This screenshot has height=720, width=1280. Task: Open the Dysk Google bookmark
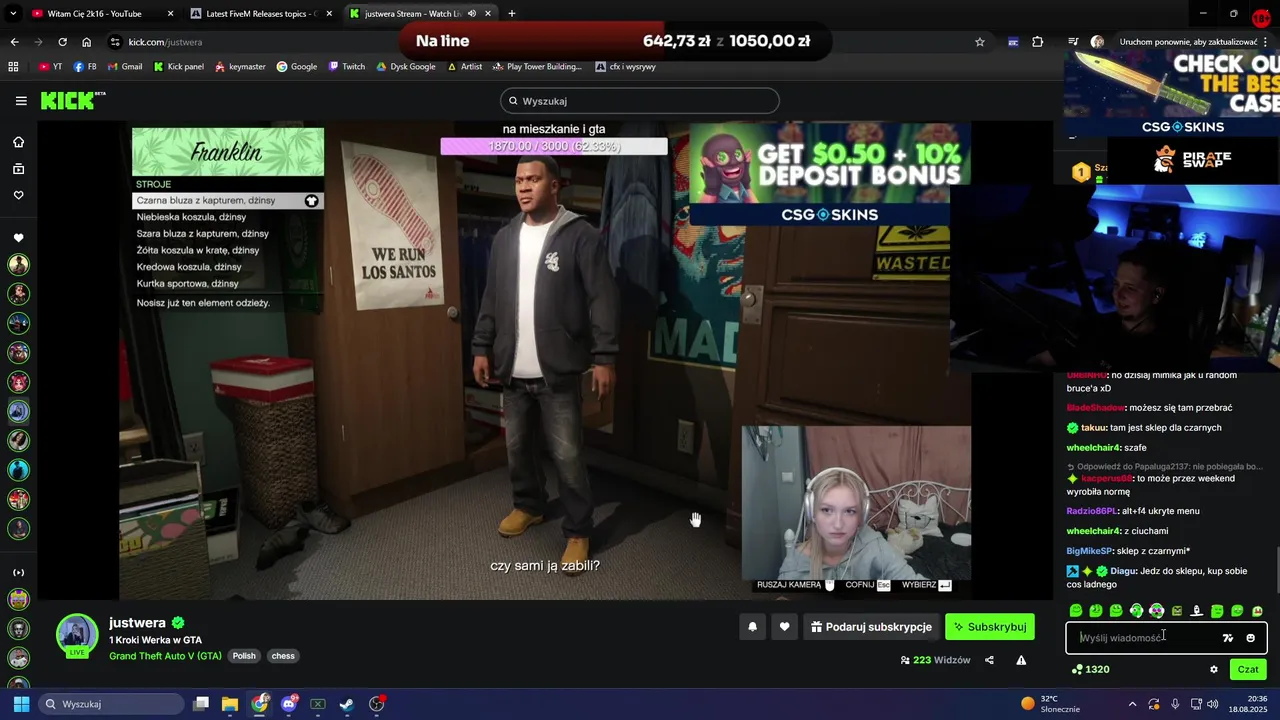click(x=406, y=67)
